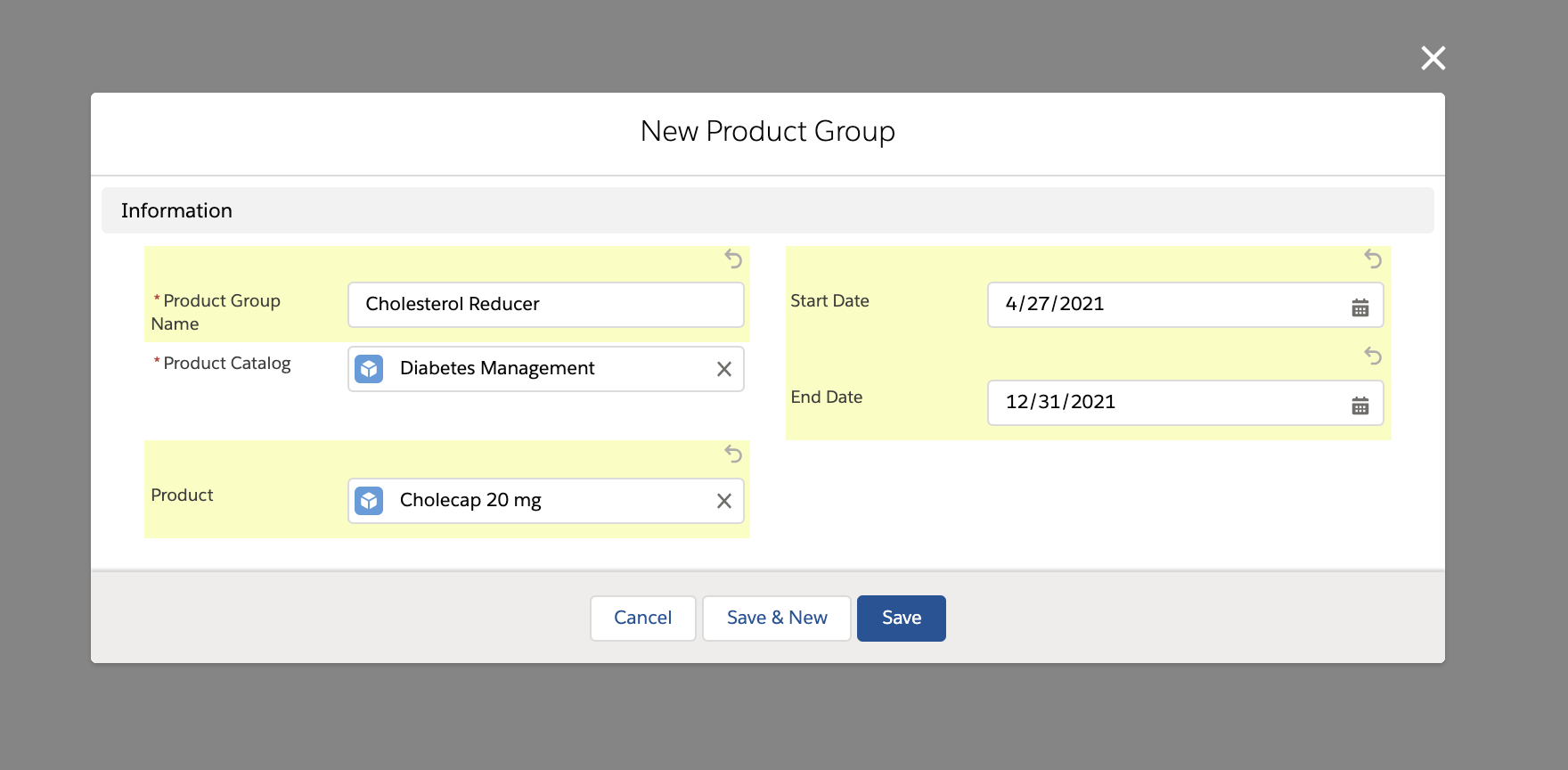Undo changes to Product Group Name field

[x=733, y=258]
